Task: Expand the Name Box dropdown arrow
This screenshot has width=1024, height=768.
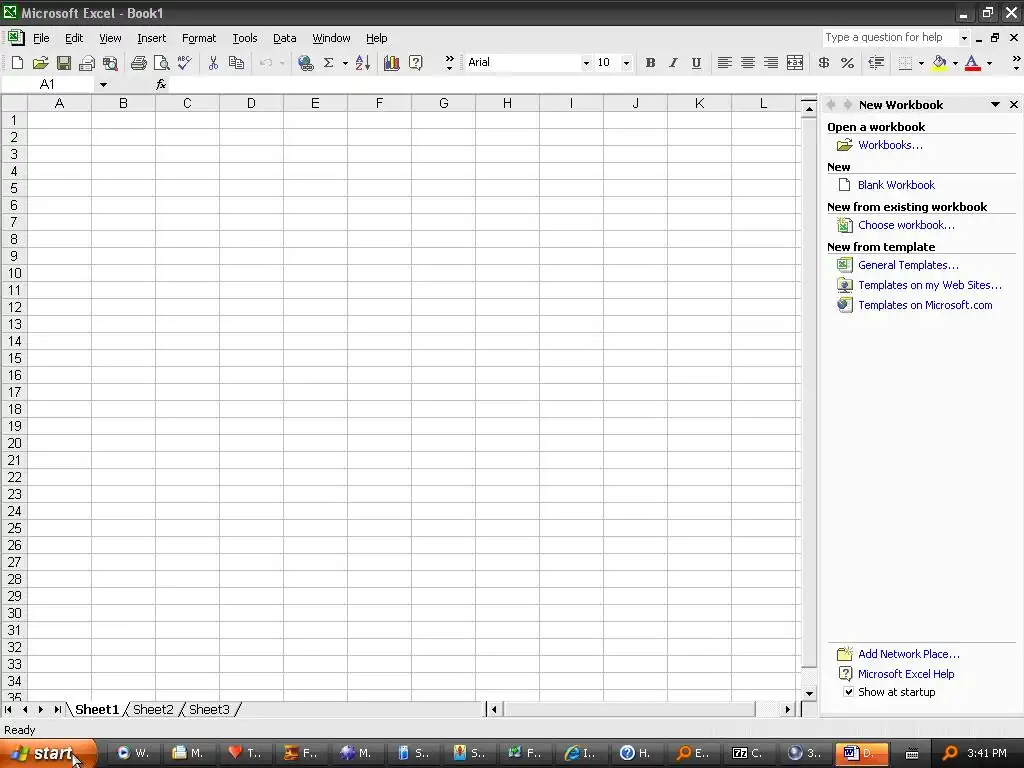Action: 103,84
